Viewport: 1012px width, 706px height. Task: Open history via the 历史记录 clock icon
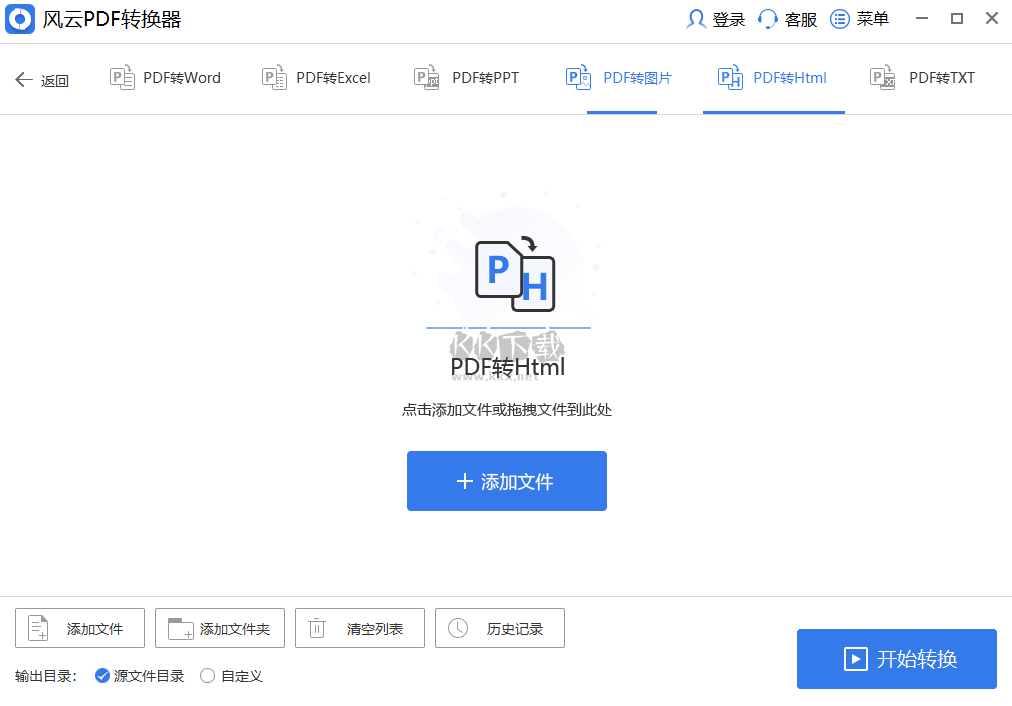click(459, 628)
